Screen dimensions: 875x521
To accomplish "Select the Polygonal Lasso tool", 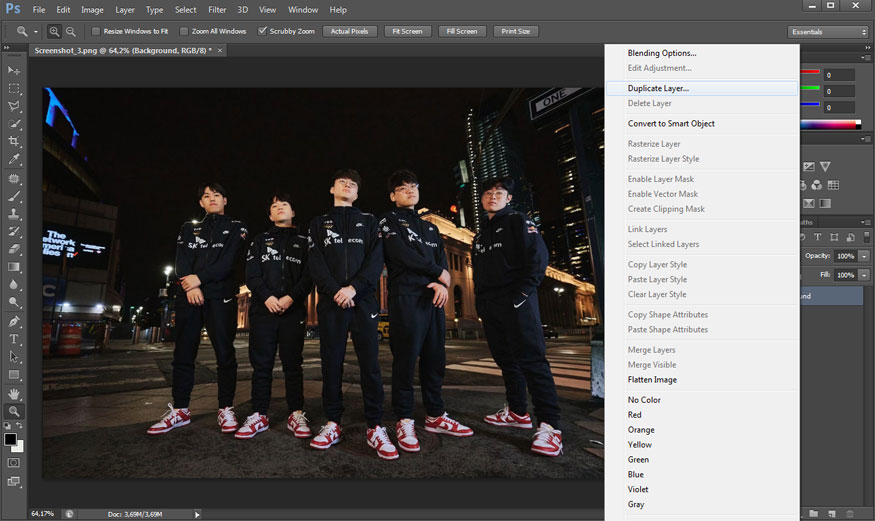I will 13,106.
